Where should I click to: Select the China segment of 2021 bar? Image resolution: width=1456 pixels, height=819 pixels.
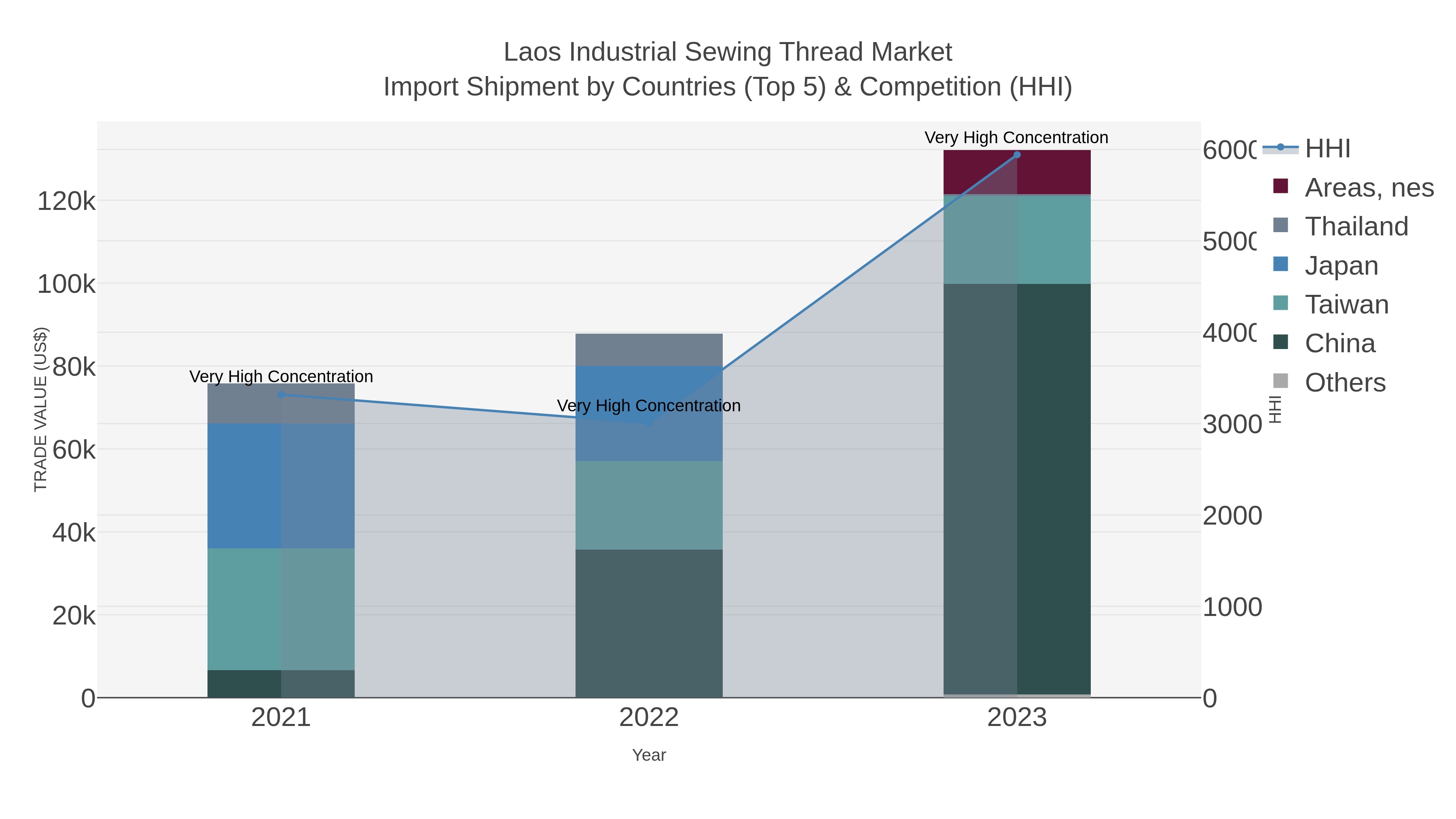281,684
